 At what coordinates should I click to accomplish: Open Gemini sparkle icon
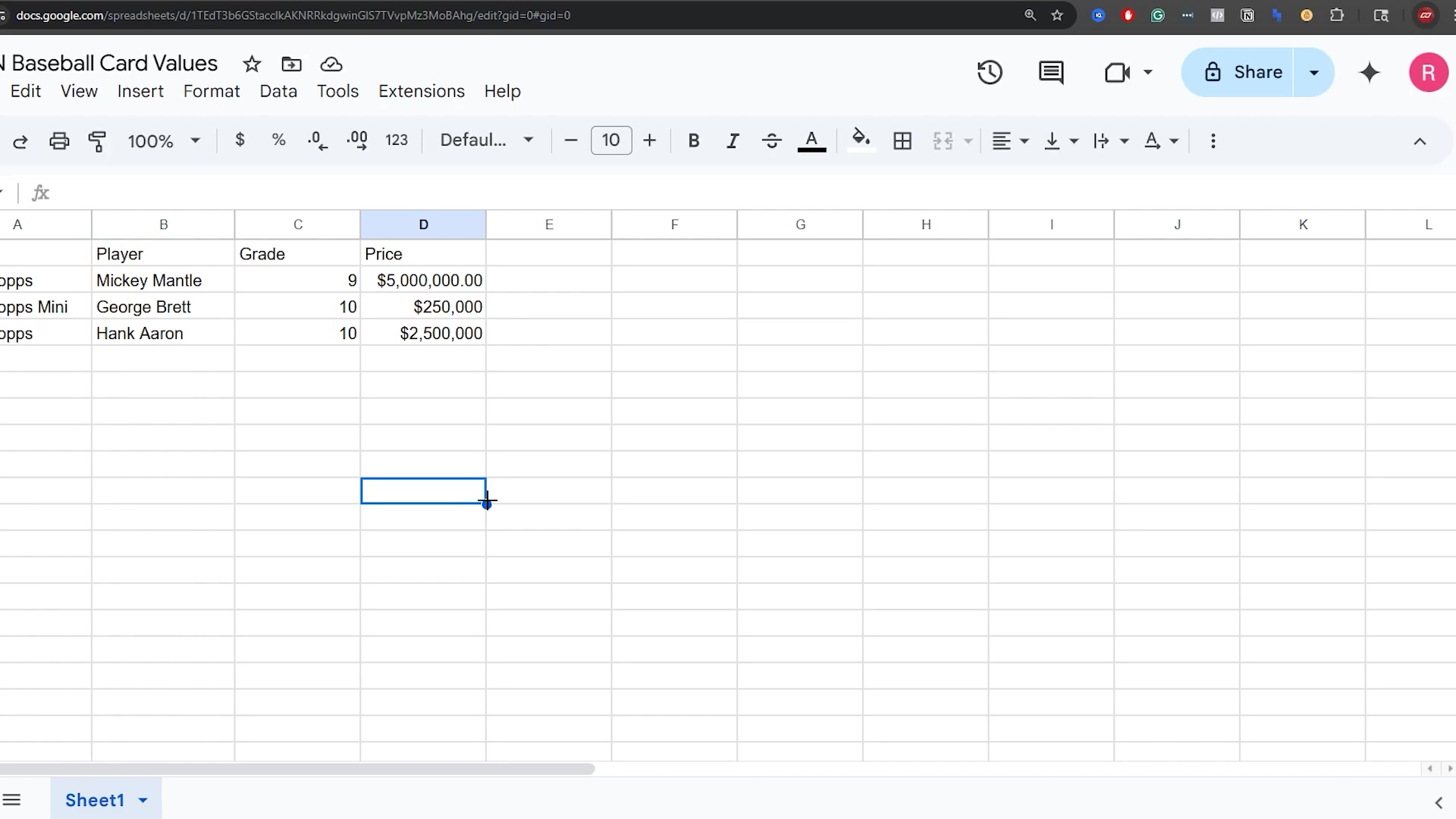point(1369,73)
